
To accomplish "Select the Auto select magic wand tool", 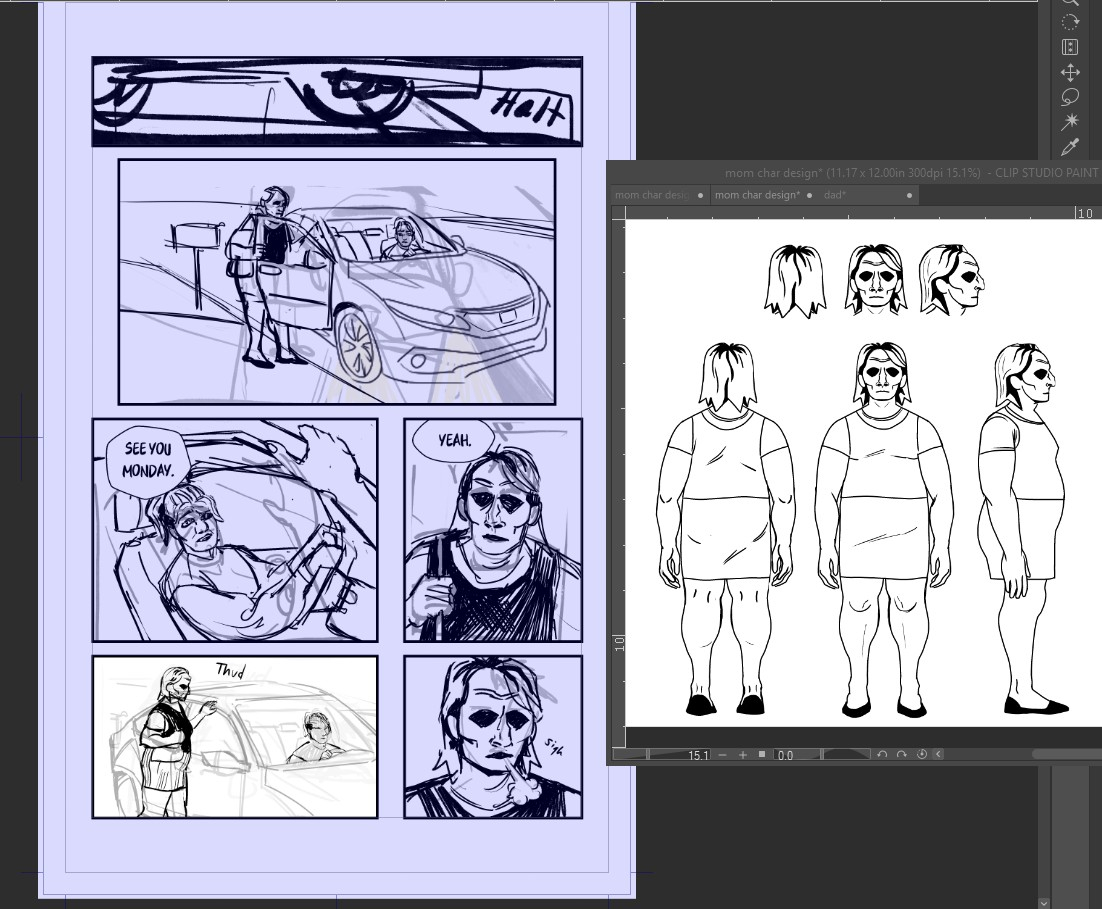I will pos(1070,122).
